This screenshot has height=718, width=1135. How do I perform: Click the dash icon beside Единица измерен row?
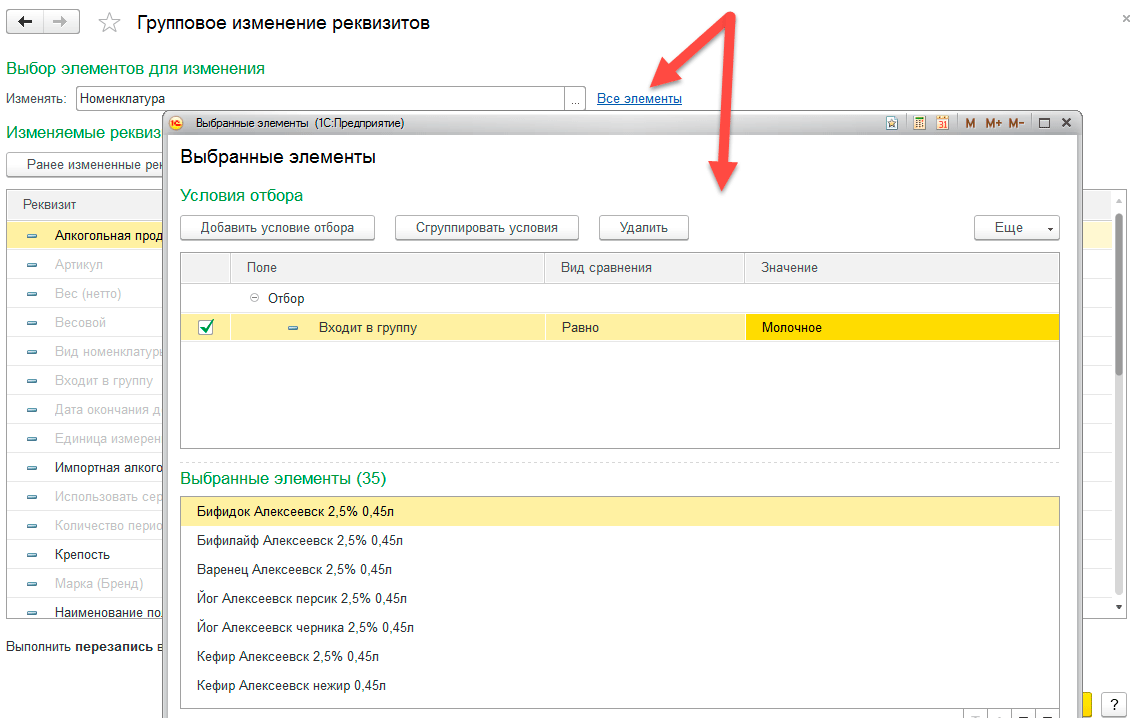32,439
